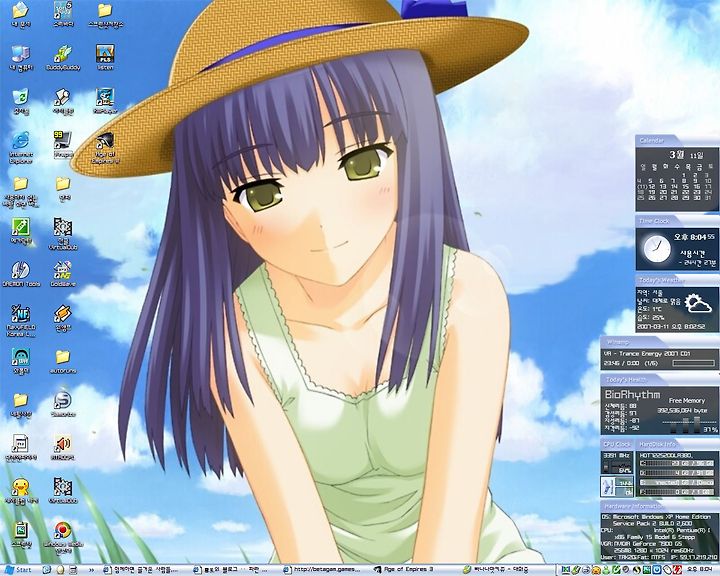Viewport: 720px width, 576px height.
Task: Open the speaker sound shortcut icon
Action: tap(63, 447)
